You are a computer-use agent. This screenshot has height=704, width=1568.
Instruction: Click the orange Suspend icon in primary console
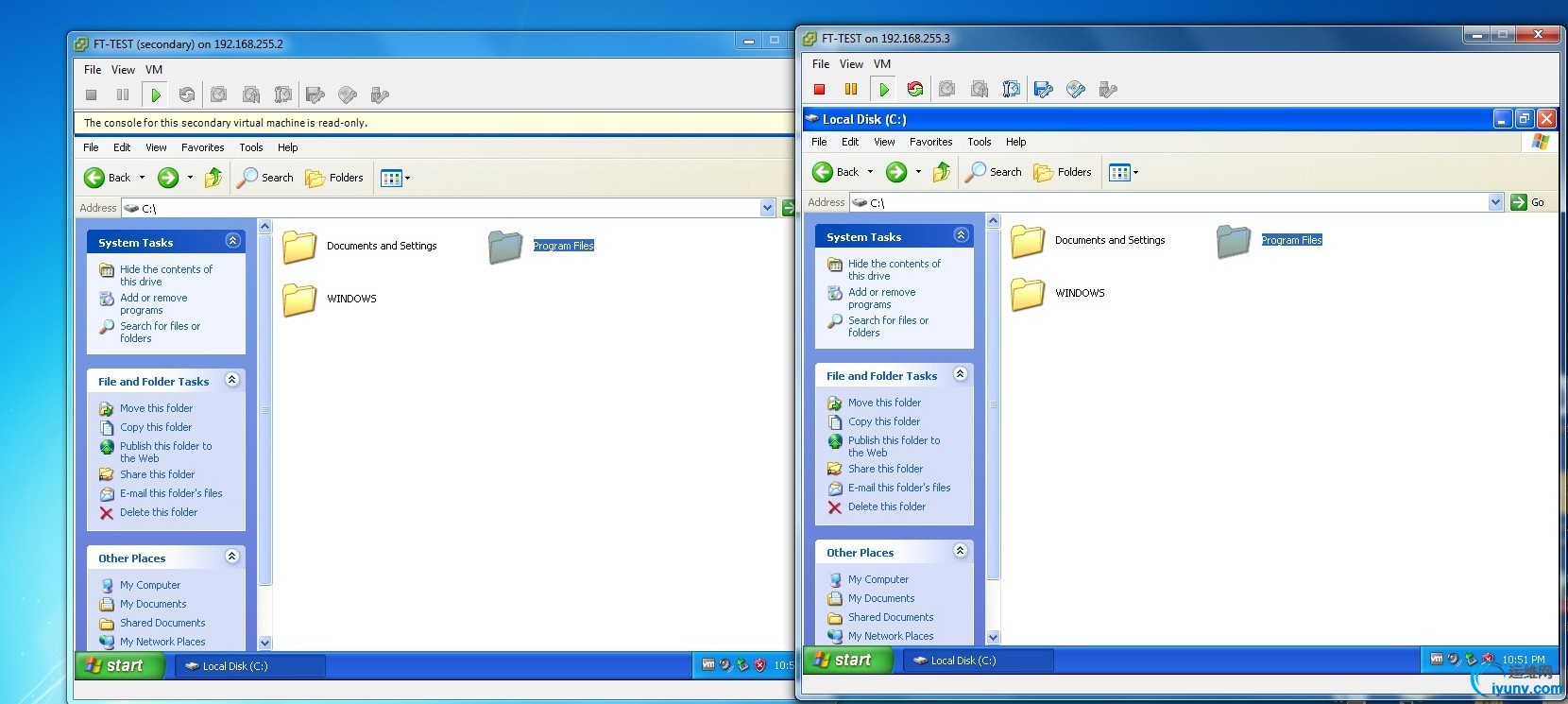coord(851,89)
